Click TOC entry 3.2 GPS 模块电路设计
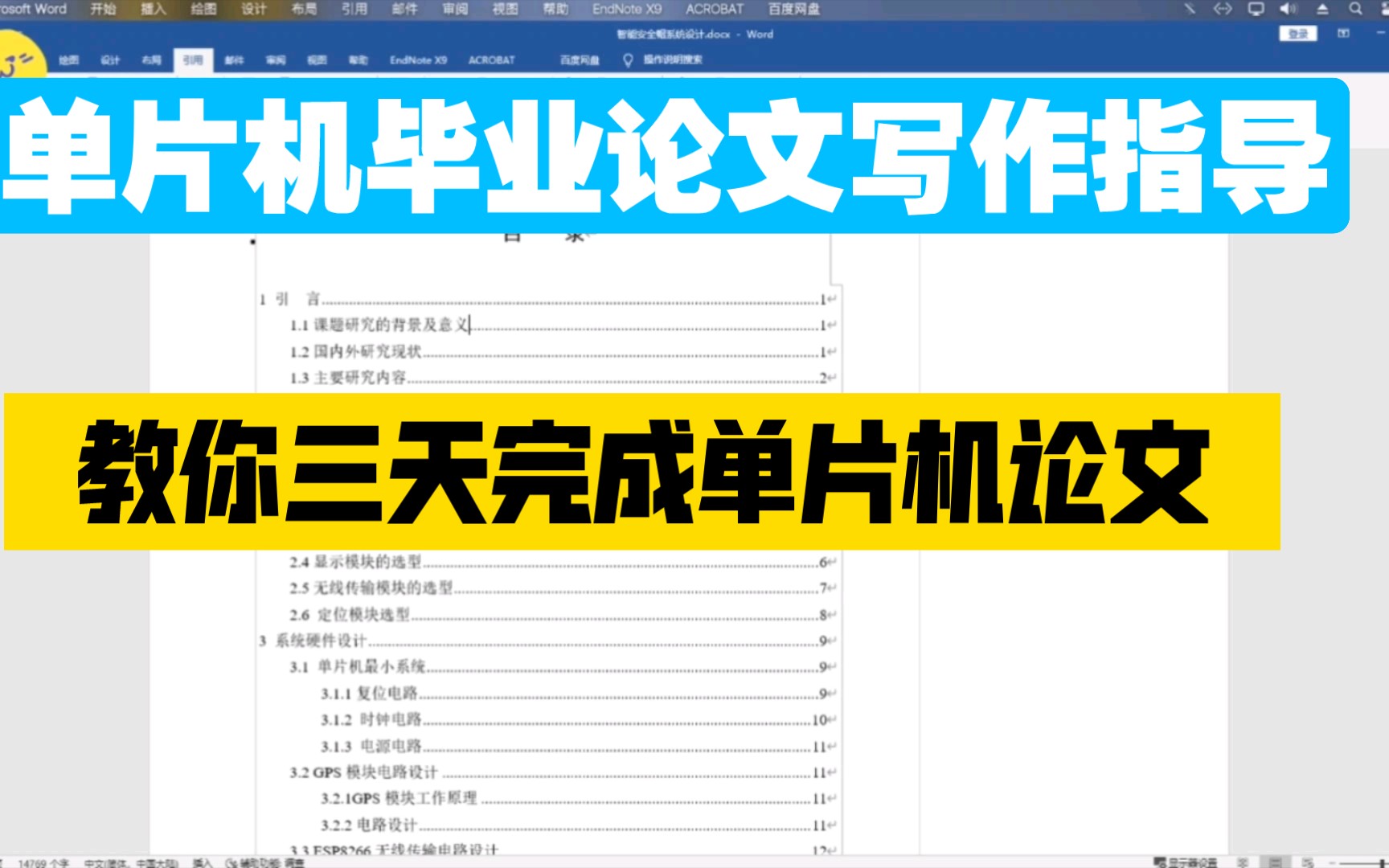This screenshot has height=868, width=1389. [x=563, y=772]
